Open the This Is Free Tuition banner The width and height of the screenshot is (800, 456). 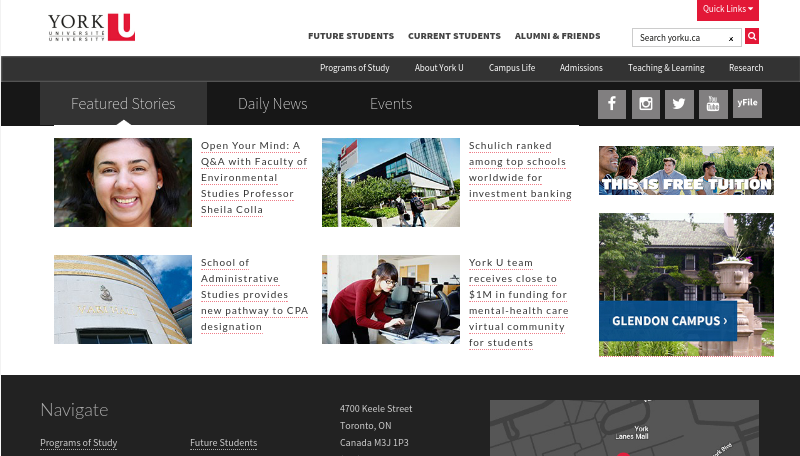pyautogui.click(x=686, y=170)
